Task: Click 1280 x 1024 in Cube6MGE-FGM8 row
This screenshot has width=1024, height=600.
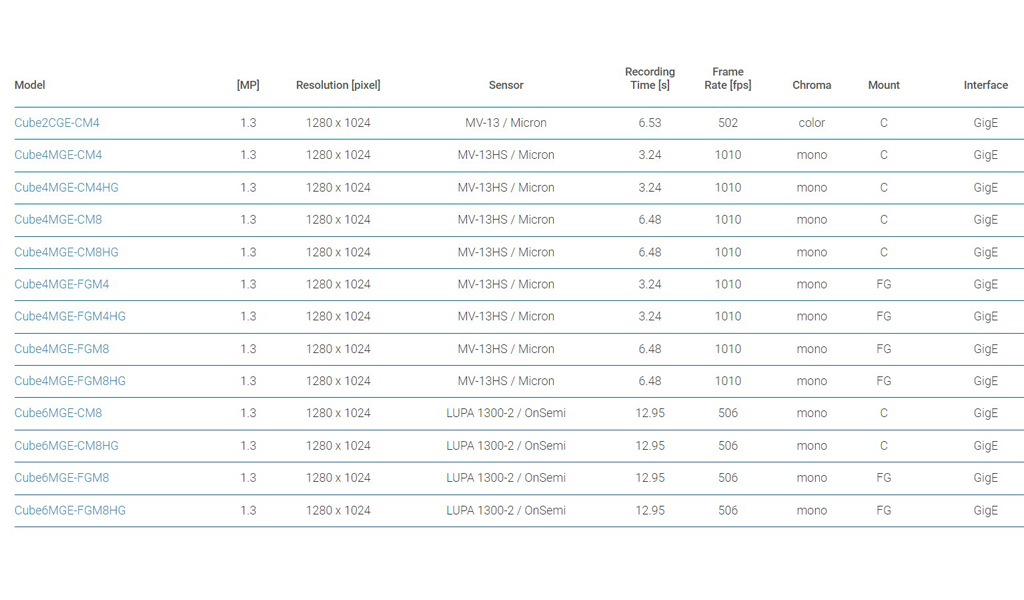Action: pyautogui.click(x=338, y=477)
